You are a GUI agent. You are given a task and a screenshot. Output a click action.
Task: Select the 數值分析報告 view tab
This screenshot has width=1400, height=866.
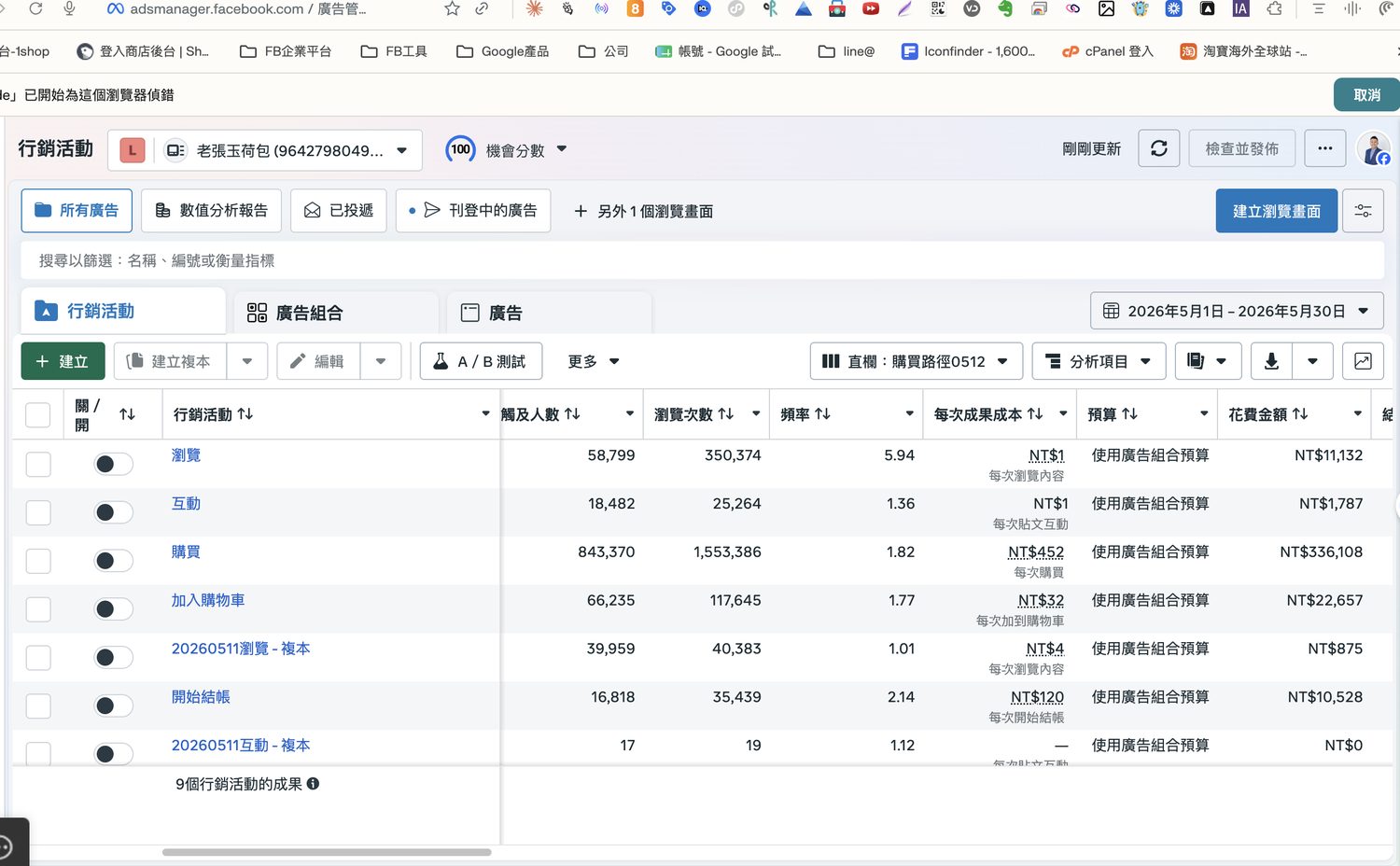[211, 211]
